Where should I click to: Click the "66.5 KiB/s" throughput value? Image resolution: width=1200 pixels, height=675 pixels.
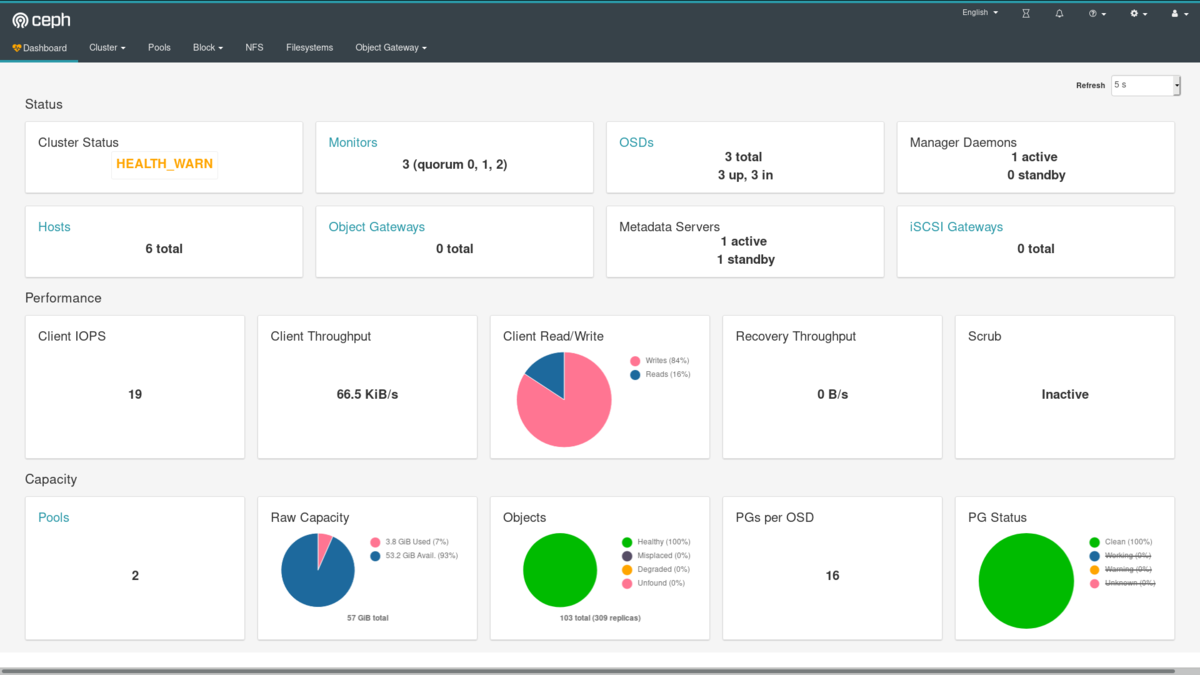(367, 395)
